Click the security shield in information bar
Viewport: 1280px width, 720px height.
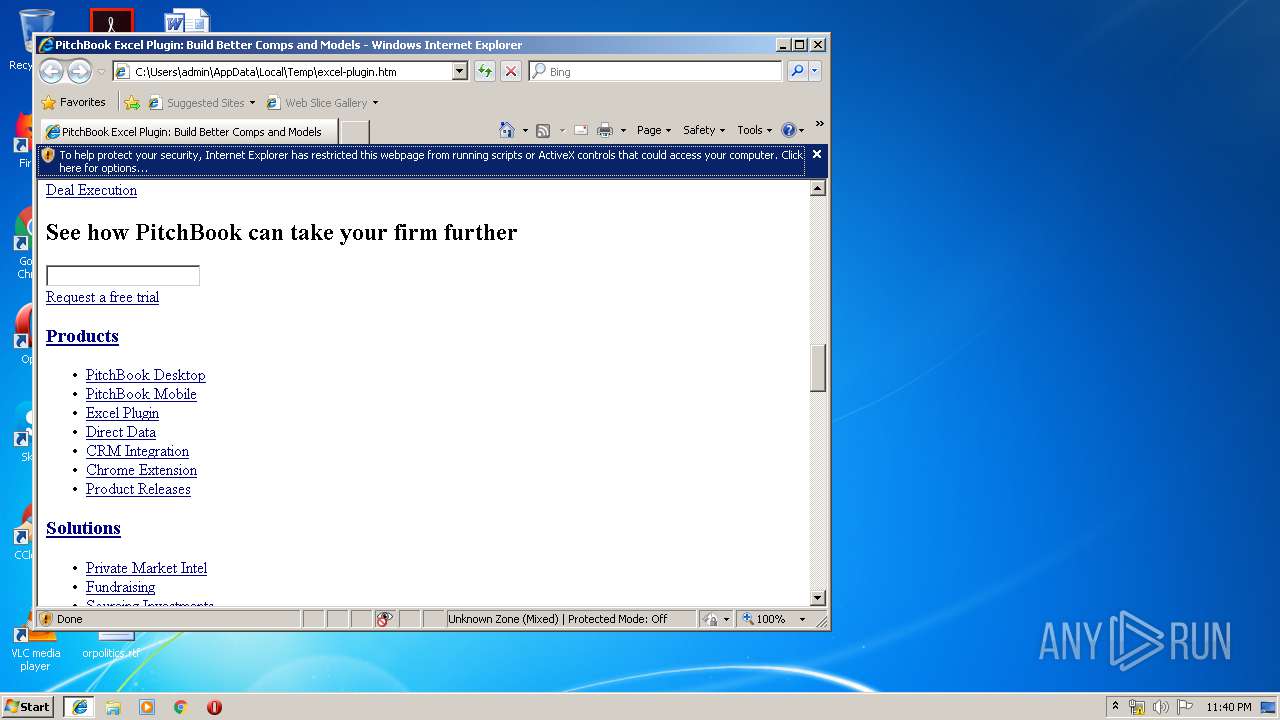[x=48, y=156]
